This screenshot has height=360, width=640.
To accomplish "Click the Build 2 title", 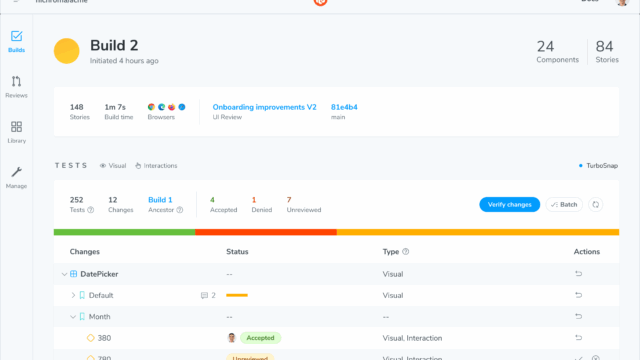I will (x=114, y=45).
